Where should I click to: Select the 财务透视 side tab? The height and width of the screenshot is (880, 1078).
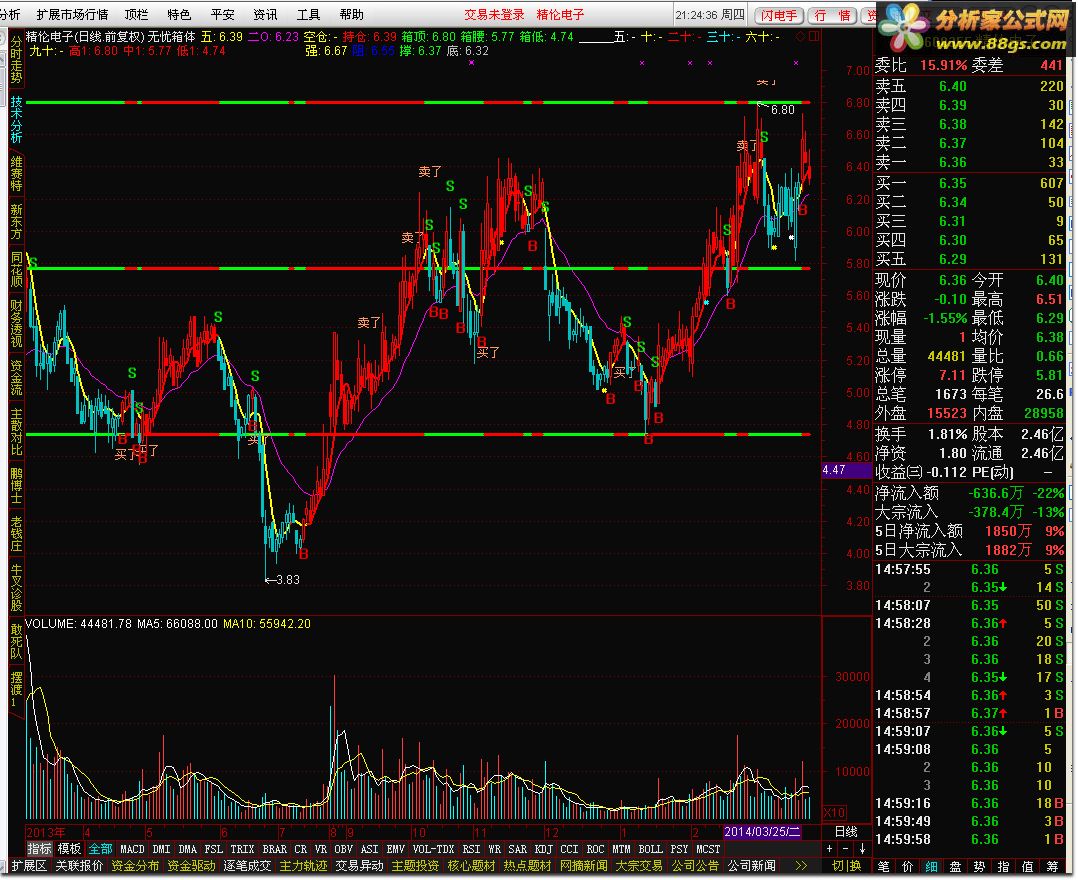pyautogui.click(x=16, y=323)
